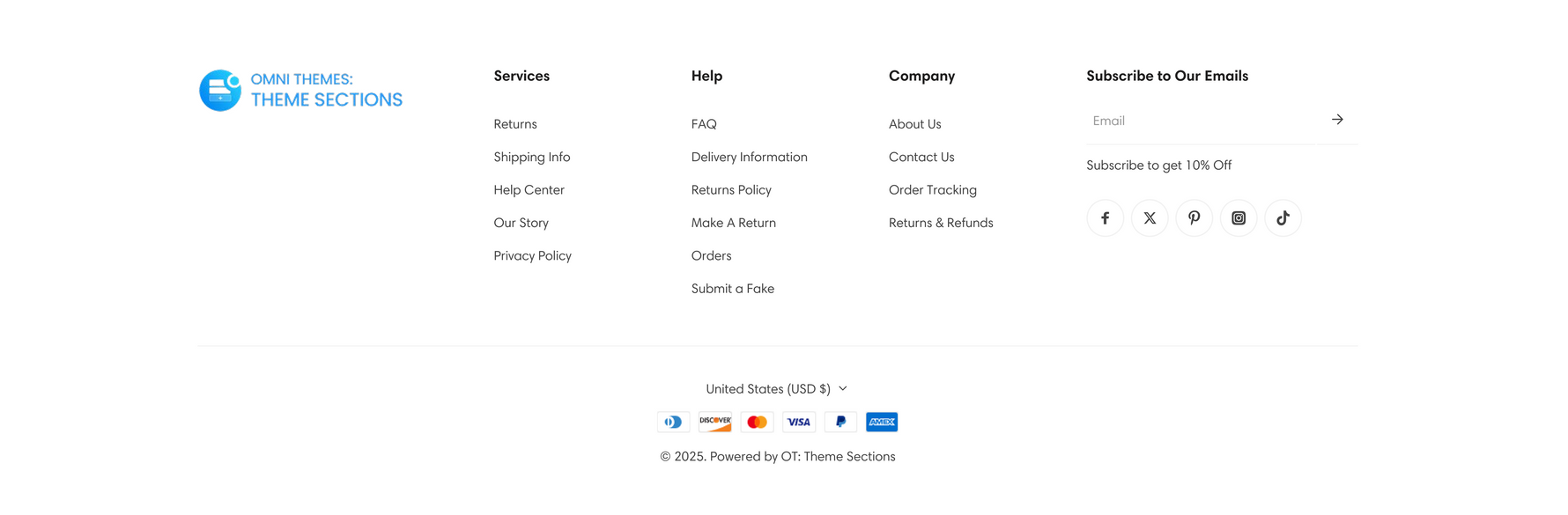Go to Order Tracking
Viewport: 1568px width, 515px height.
coord(933,190)
